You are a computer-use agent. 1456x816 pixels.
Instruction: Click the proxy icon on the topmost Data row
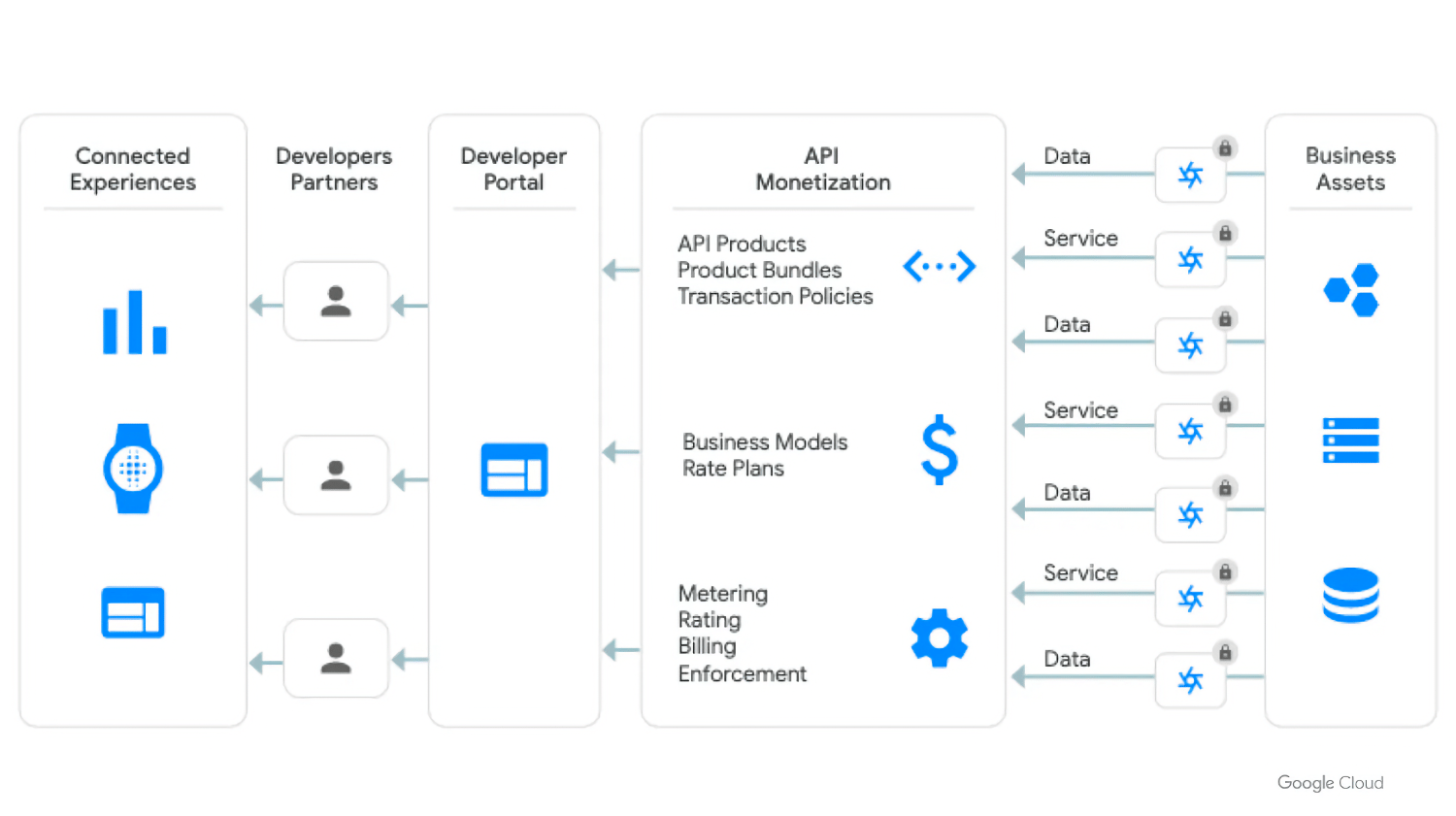pyautogui.click(x=1190, y=175)
